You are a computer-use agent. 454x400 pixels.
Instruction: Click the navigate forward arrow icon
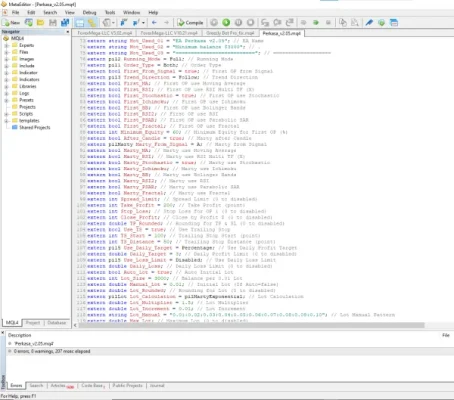(x=166, y=23)
